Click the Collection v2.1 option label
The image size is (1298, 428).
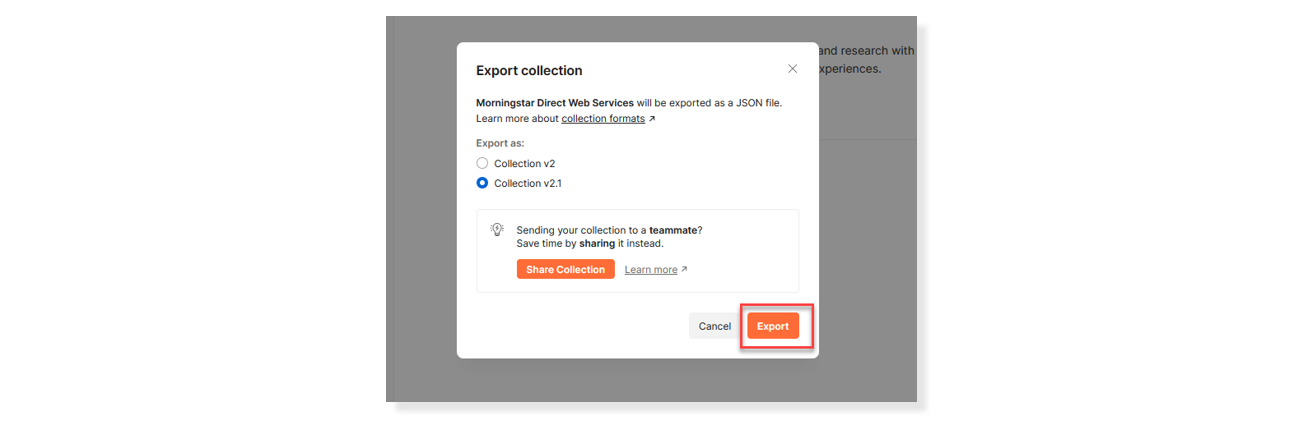point(528,183)
